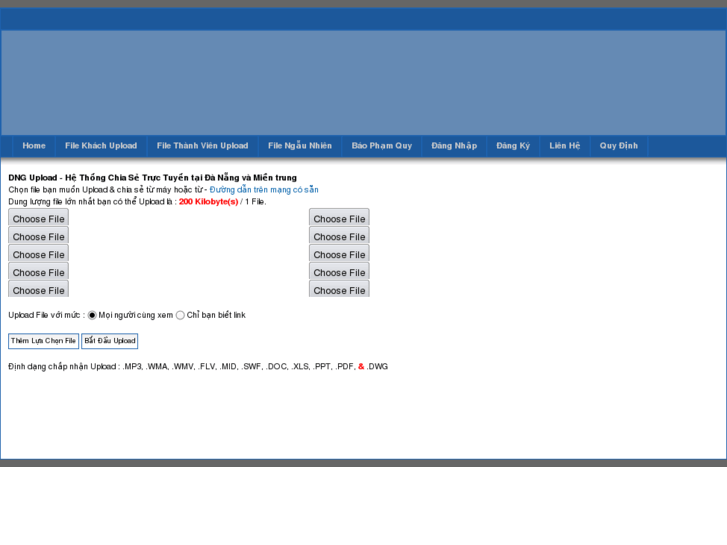
Task: Open File Khách Upload page
Action: coord(101,146)
